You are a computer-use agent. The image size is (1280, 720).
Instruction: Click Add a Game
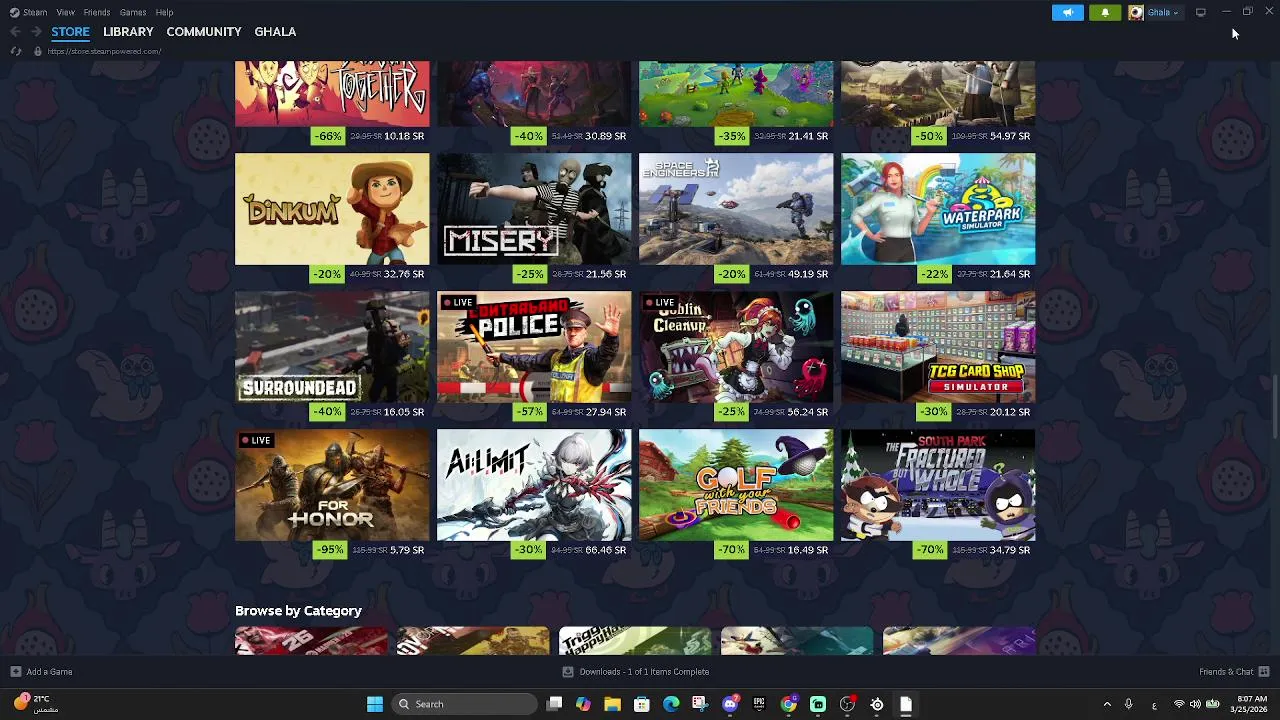pos(41,672)
